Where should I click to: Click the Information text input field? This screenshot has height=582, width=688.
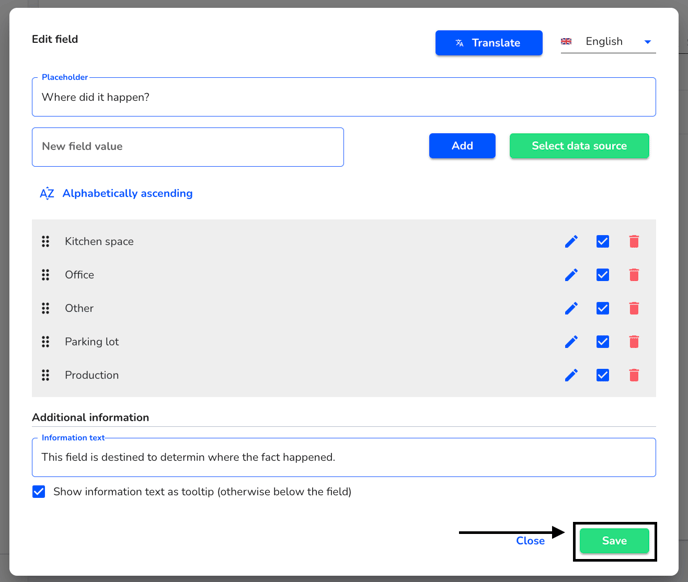[344, 457]
